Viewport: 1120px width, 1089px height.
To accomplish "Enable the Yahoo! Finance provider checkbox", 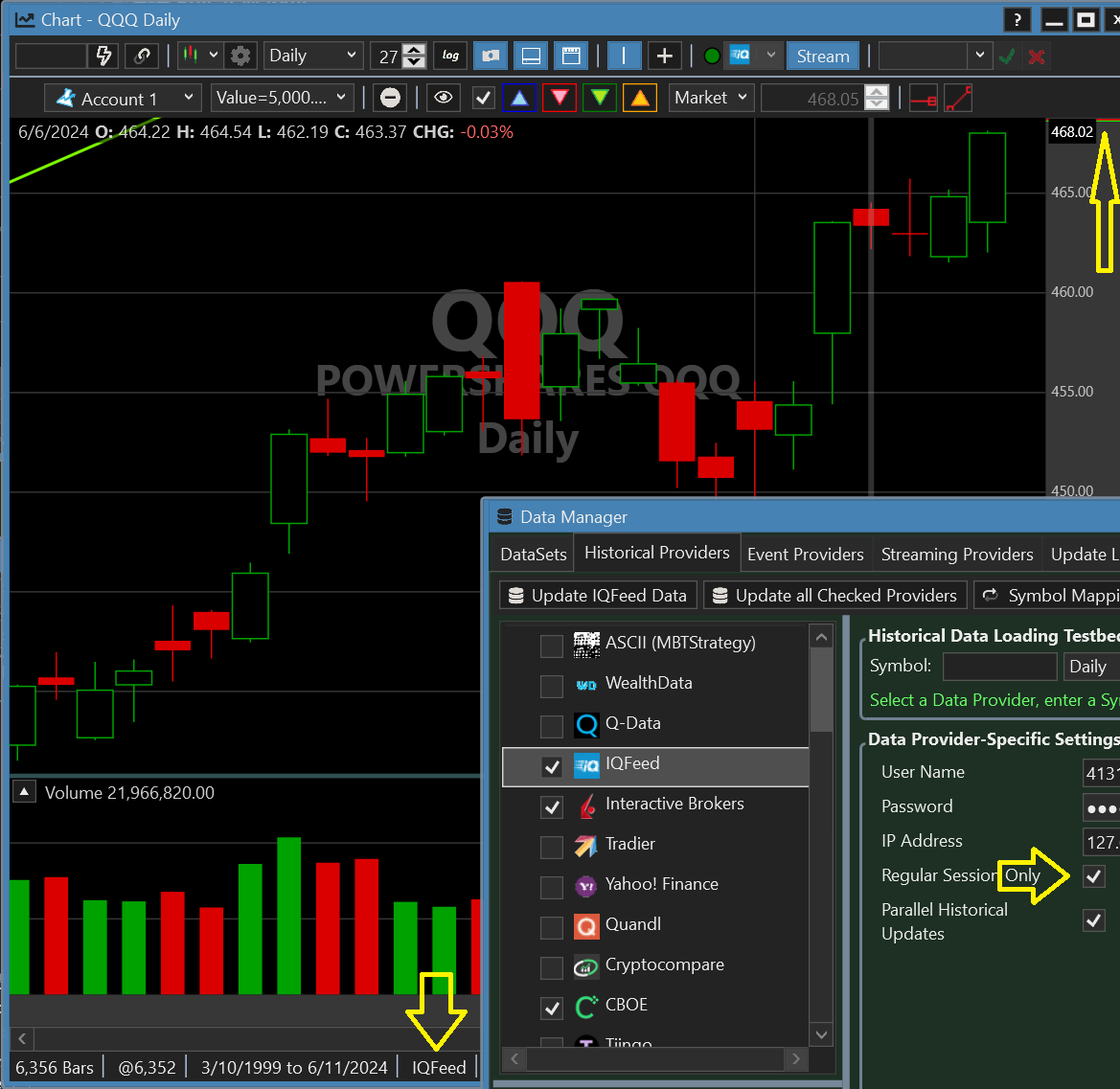I will coord(552,887).
